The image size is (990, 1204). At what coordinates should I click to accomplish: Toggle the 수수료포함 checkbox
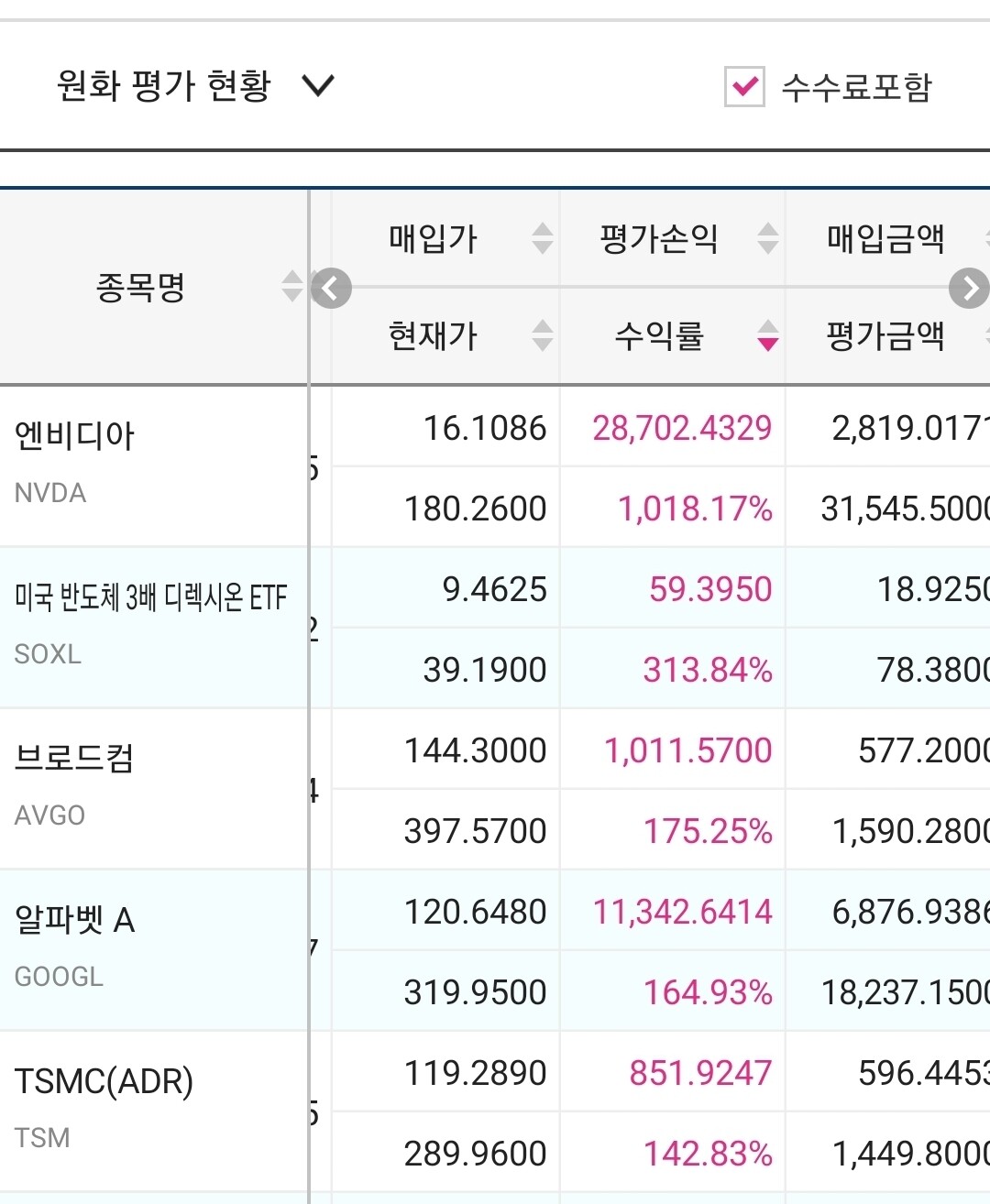pyautogui.click(x=744, y=87)
